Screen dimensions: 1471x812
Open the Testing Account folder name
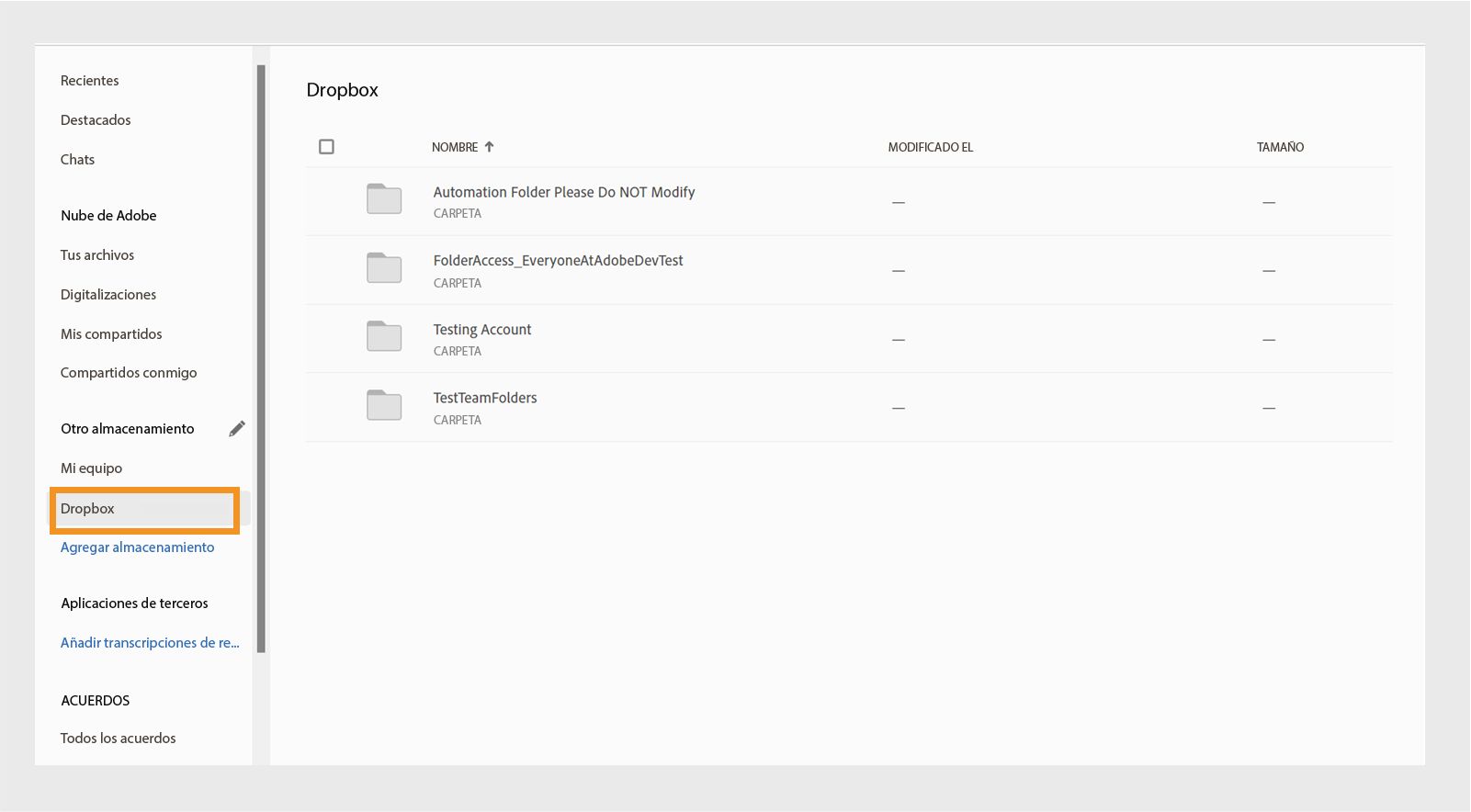coord(482,330)
